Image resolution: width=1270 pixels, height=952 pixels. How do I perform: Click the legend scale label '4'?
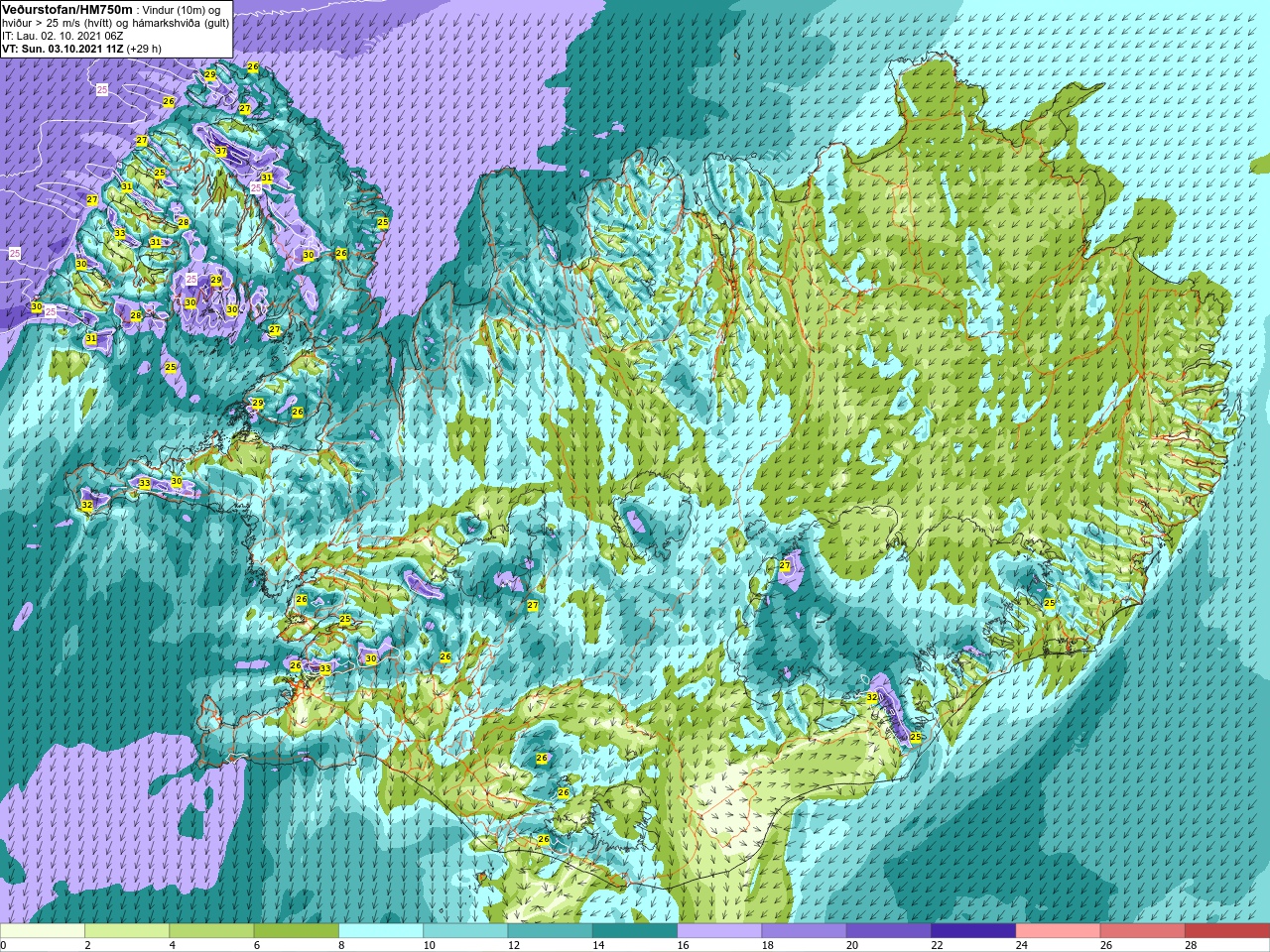coord(172,945)
